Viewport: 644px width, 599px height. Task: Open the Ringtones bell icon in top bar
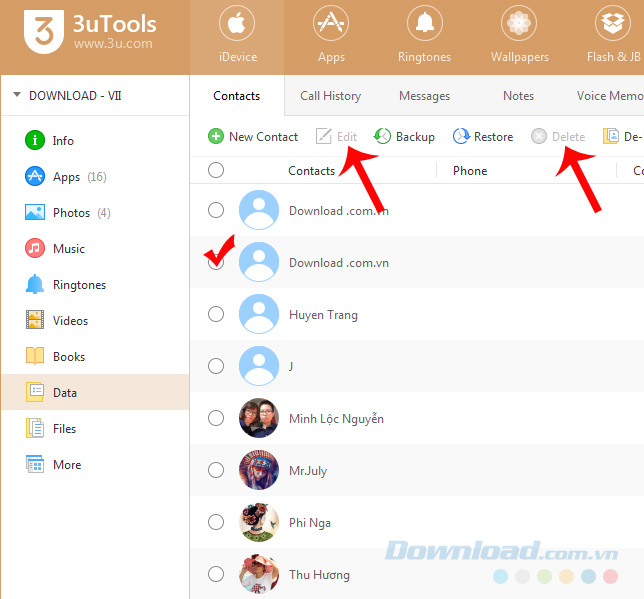(425, 23)
